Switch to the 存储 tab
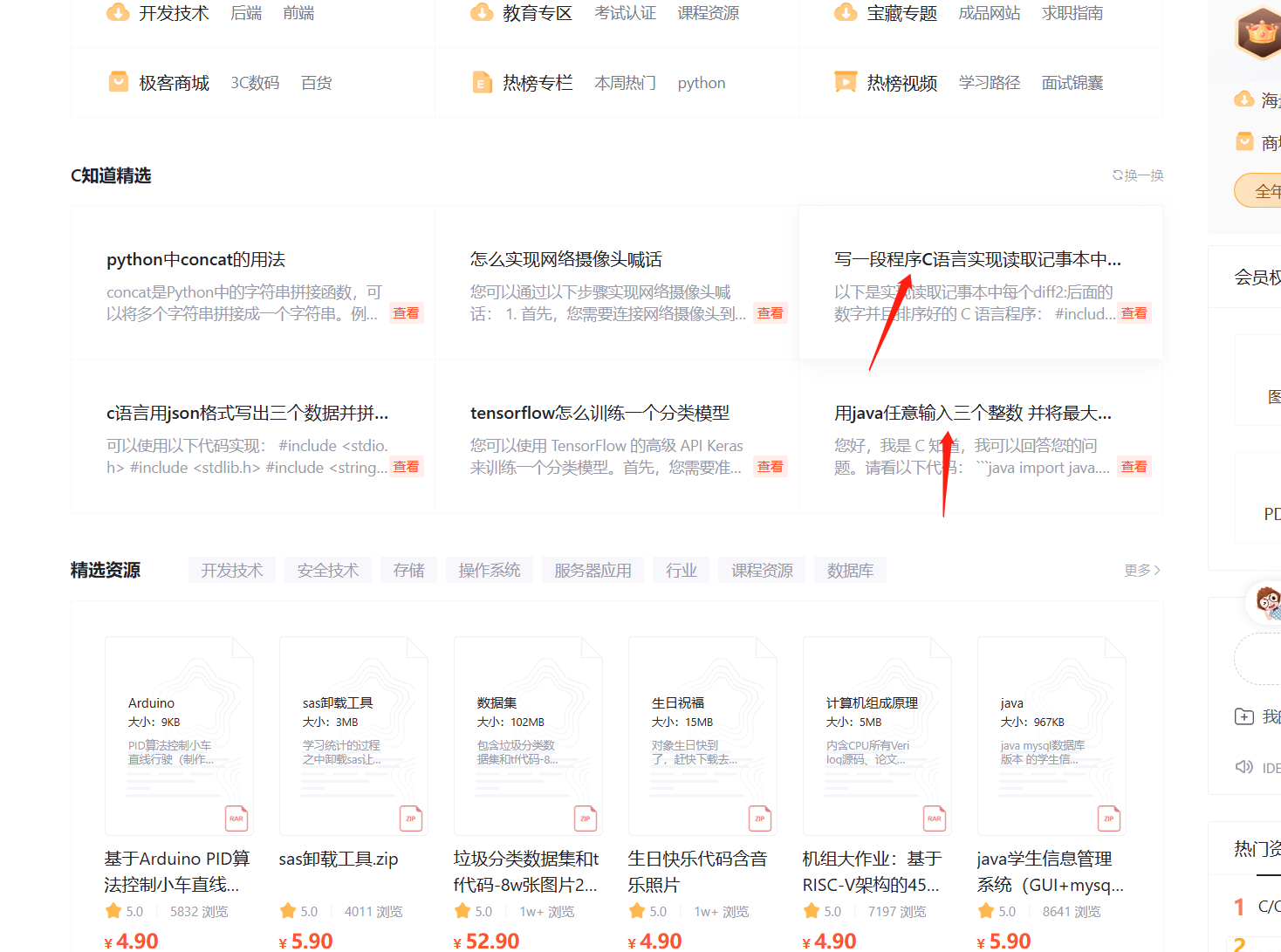Viewport: 1281px width, 952px height. (409, 570)
